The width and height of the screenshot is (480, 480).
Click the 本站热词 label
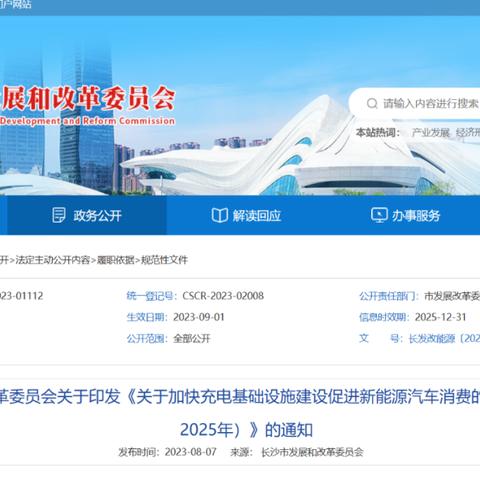click(378, 133)
